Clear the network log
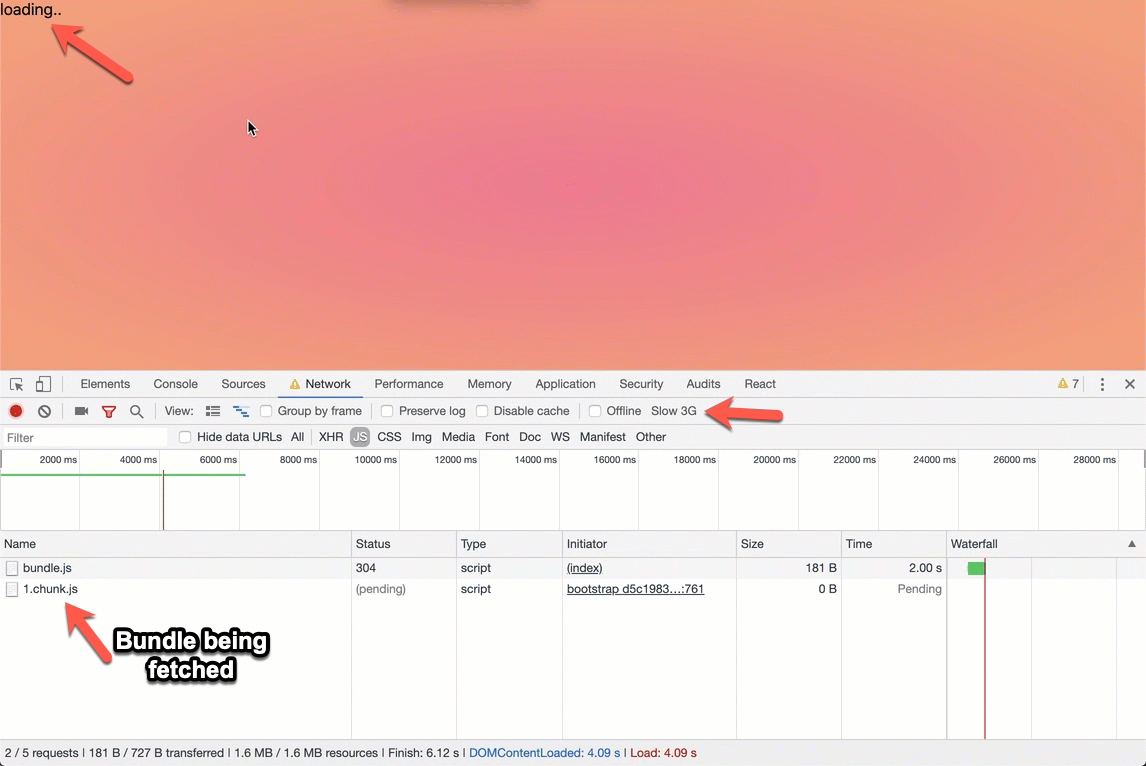1146x766 pixels. tap(45, 411)
